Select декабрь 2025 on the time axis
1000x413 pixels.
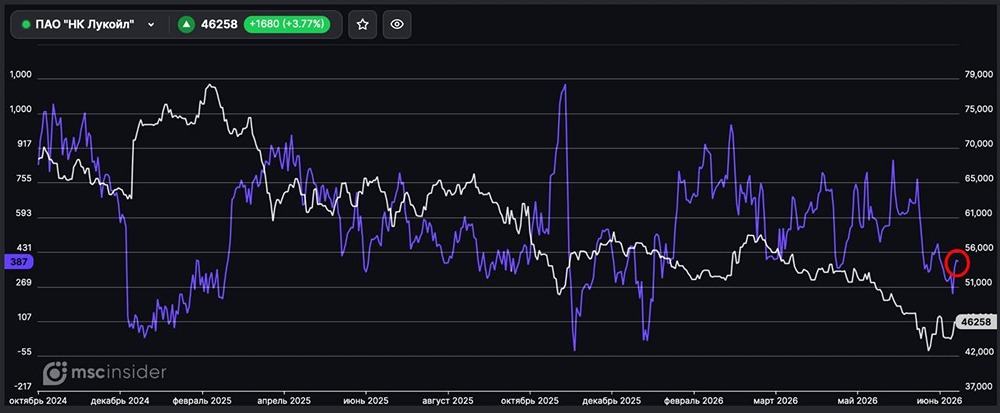612,402
